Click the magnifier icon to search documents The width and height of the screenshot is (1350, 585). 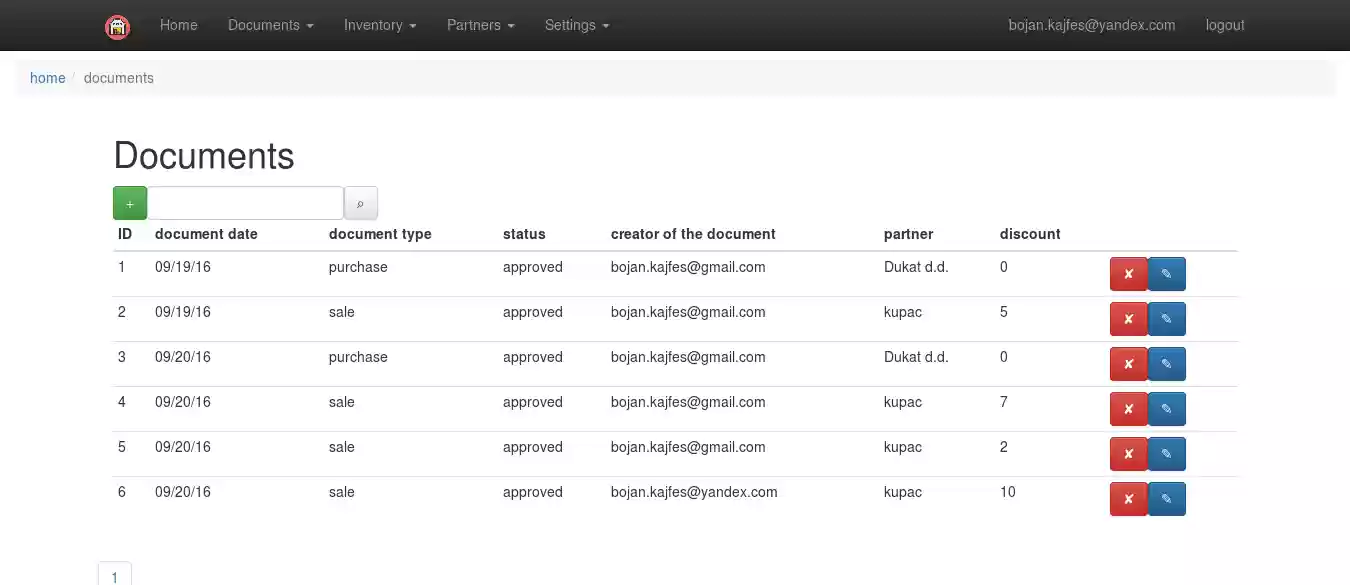(x=360, y=202)
